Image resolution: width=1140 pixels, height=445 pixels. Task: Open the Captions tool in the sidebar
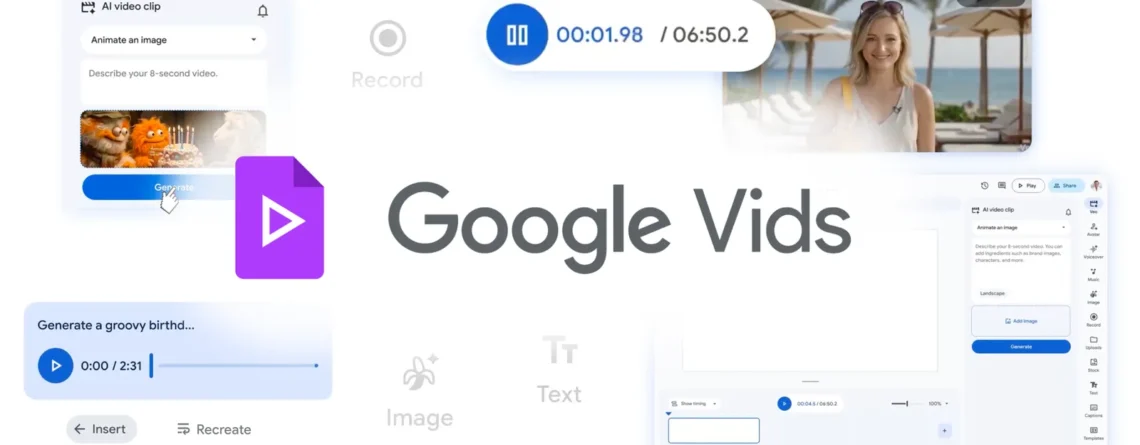coord(1093,410)
